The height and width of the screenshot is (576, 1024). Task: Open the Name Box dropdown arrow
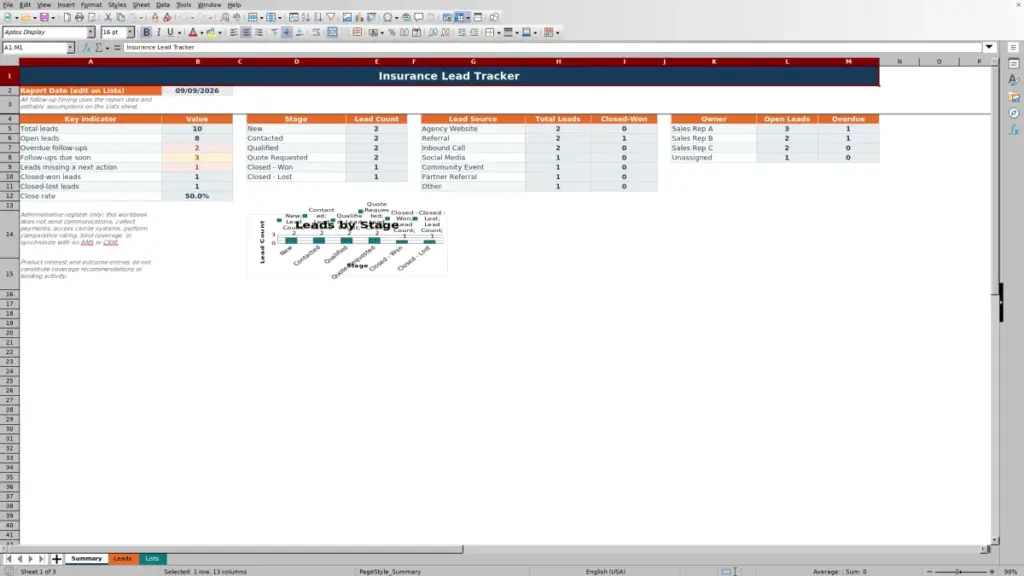click(70, 48)
